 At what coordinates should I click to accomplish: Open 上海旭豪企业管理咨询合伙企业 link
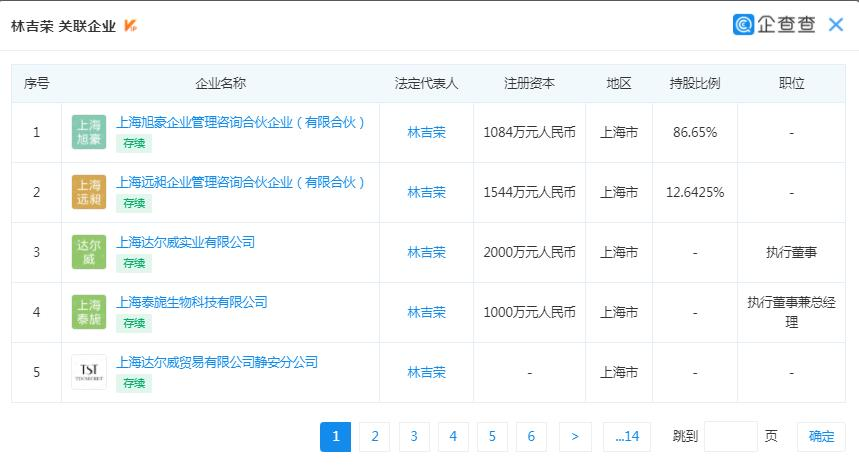click(x=240, y=122)
